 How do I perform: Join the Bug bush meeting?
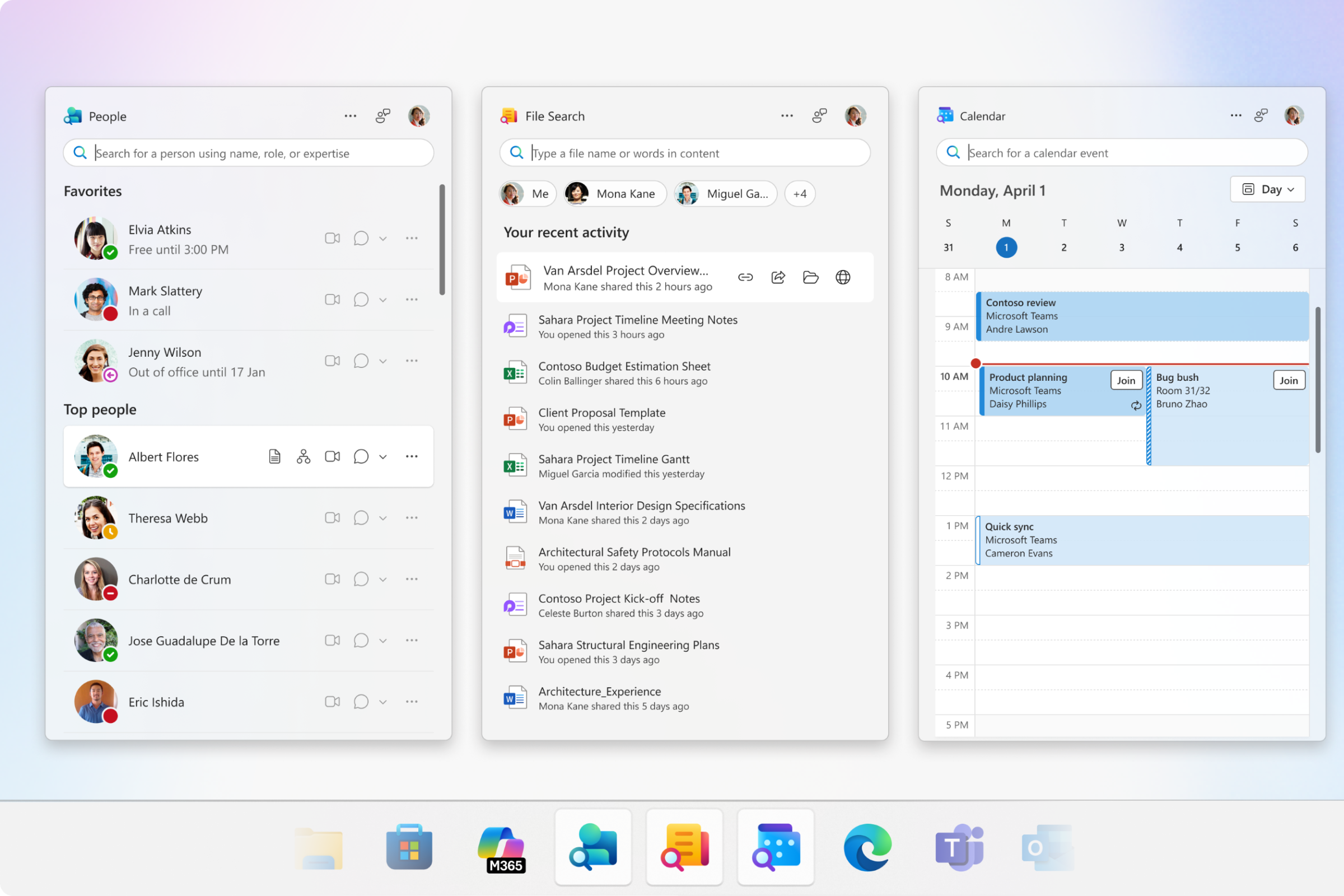click(x=1289, y=380)
